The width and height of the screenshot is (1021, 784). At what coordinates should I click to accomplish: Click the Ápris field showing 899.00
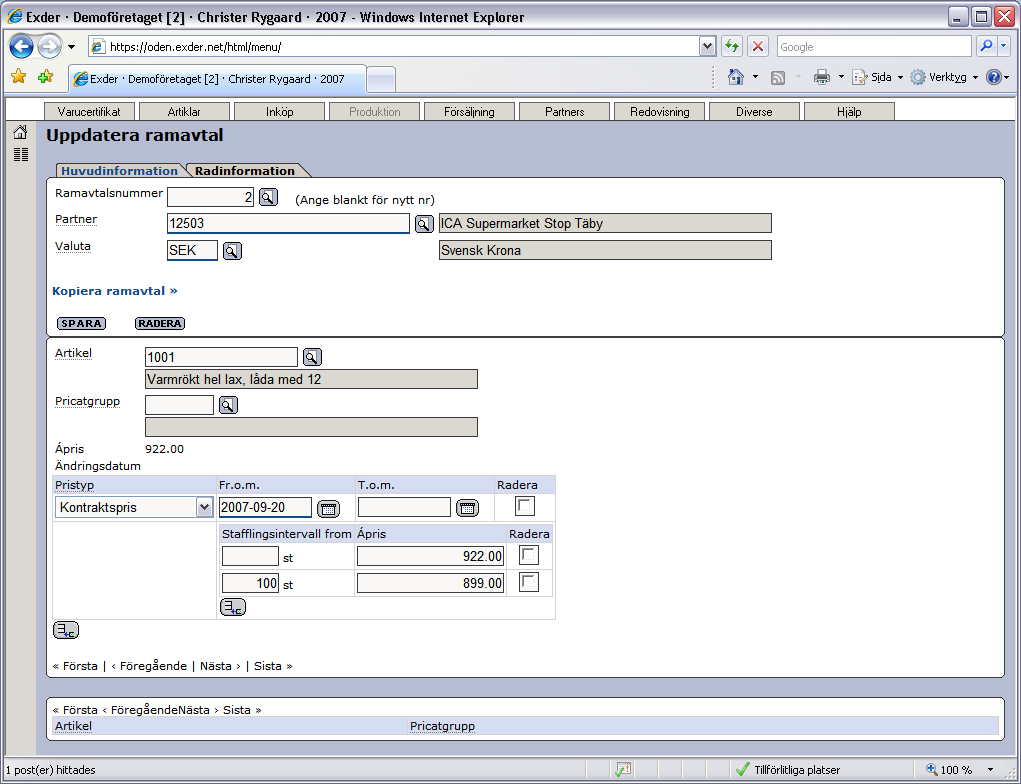click(x=430, y=583)
